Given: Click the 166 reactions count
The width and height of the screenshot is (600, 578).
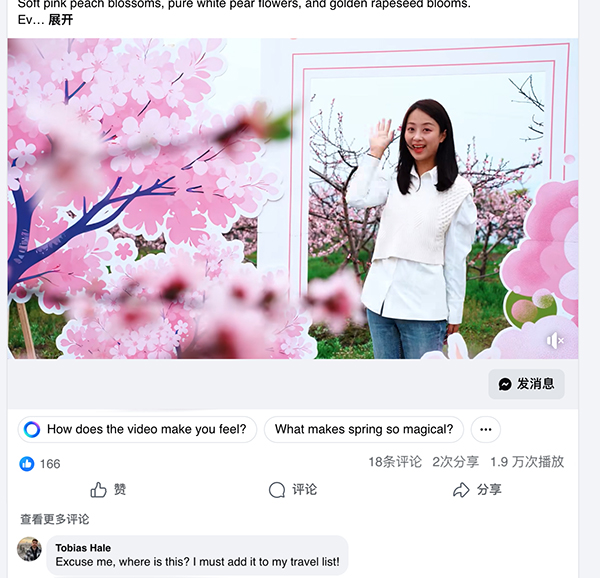Looking at the screenshot, I should (50, 464).
